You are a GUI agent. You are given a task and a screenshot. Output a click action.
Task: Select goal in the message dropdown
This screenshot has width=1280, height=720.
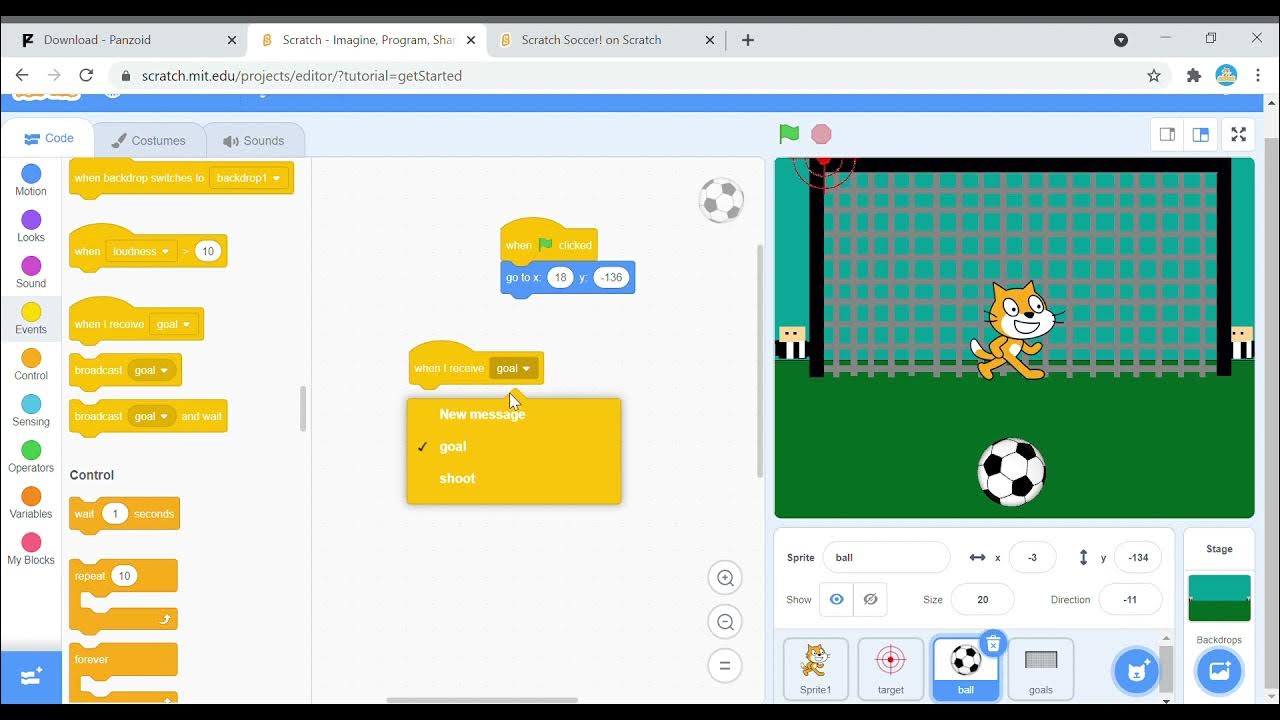[x=453, y=447]
